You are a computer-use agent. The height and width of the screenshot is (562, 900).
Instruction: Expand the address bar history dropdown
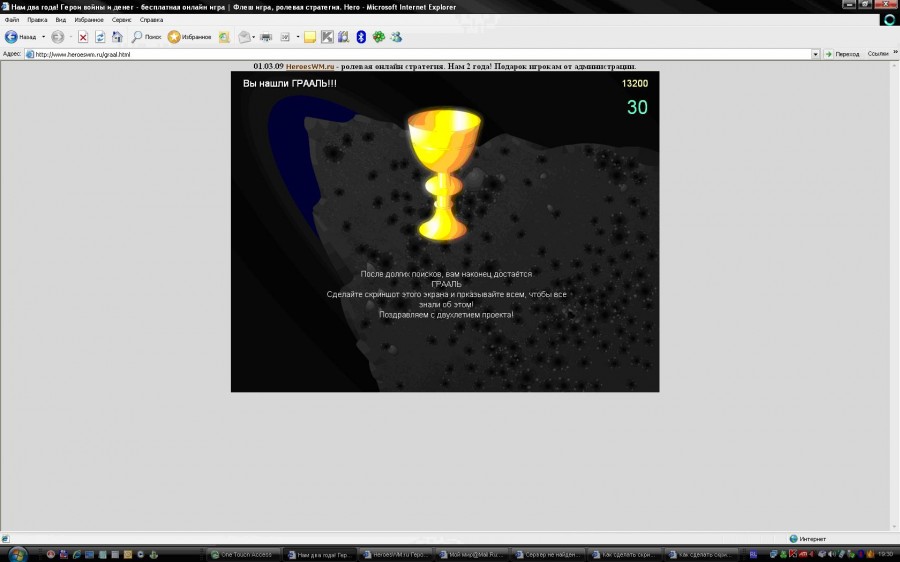click(815, 55)
